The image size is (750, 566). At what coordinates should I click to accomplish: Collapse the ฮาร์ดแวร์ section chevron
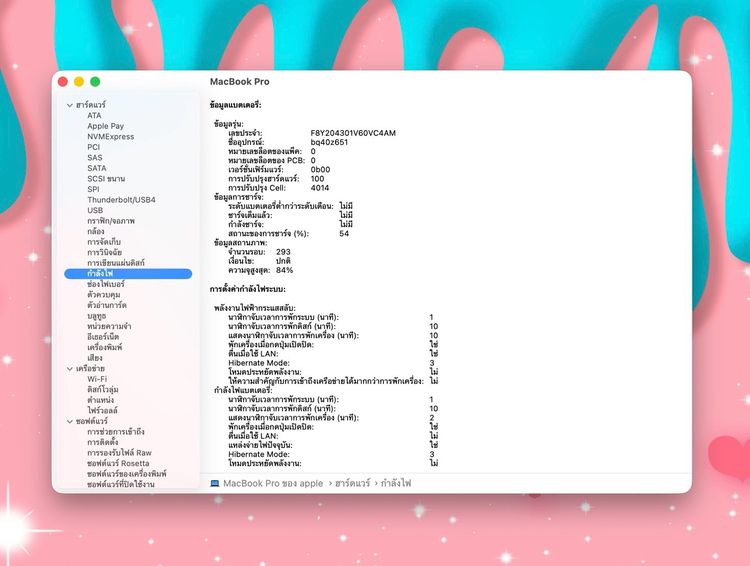pyautogui.click(x=70, y=105)
